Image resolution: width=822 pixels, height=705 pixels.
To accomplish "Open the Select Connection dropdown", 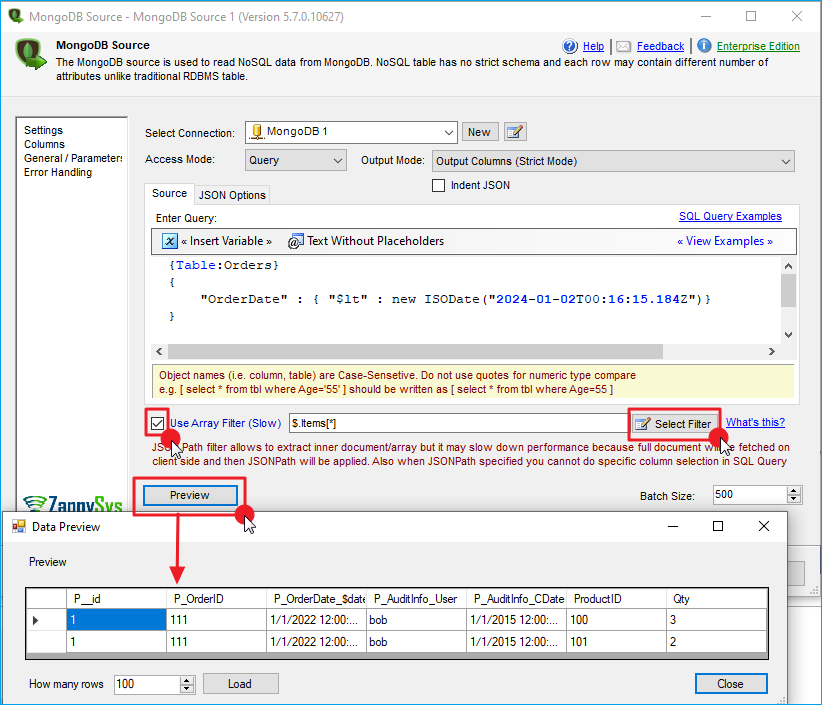I will click(x=449, y=132).
